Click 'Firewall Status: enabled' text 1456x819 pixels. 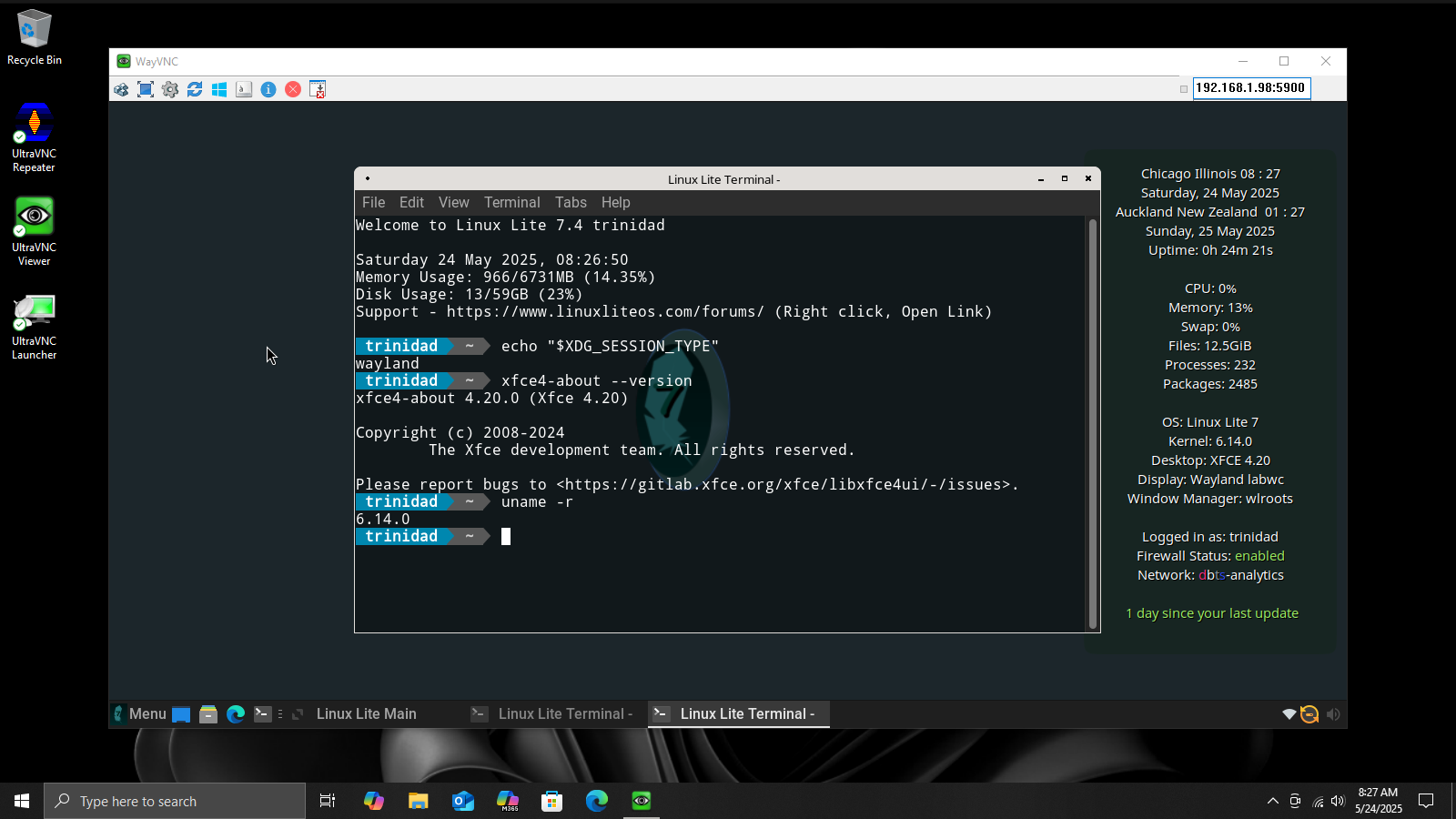[x=1210, y=556]
